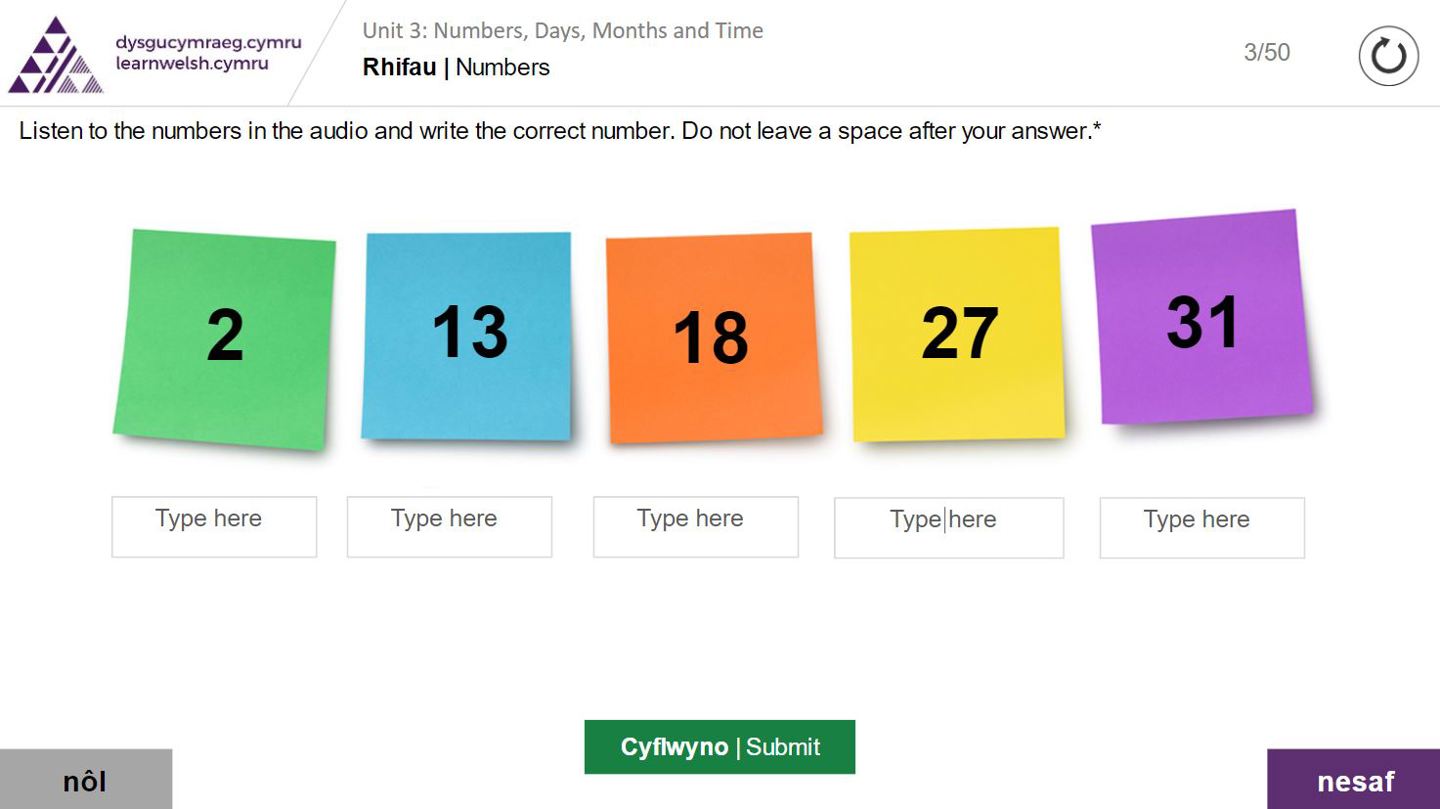Click the green sticky note numbered 2
This screenshot has height=809, width=1440.
224,337
